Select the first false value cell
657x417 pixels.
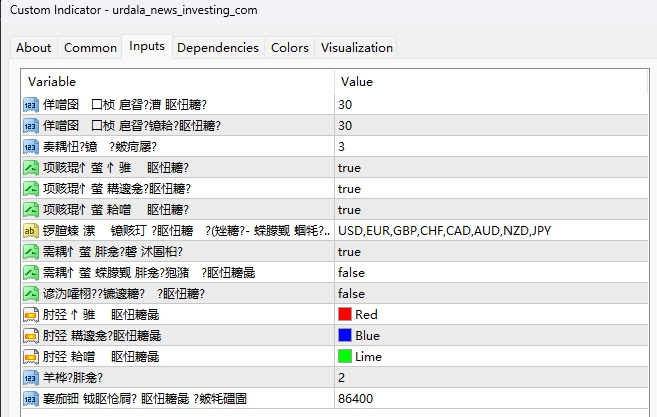[491, 272]
